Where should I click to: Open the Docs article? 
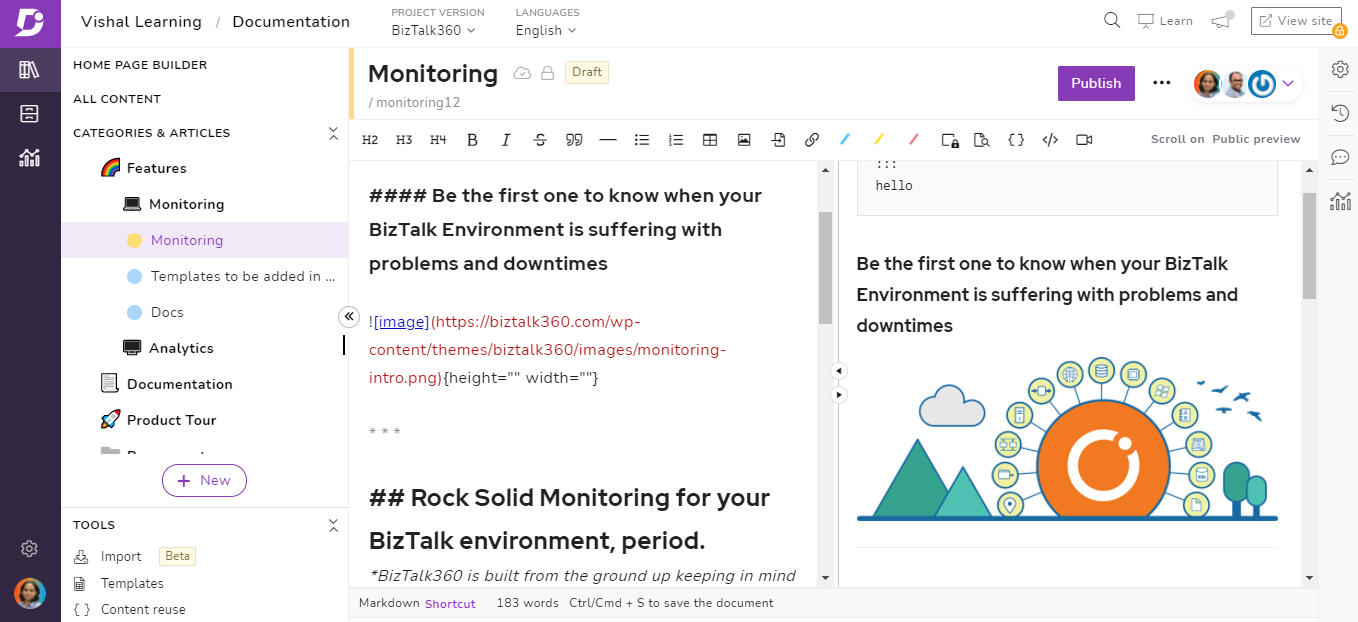tap(167, 312)
